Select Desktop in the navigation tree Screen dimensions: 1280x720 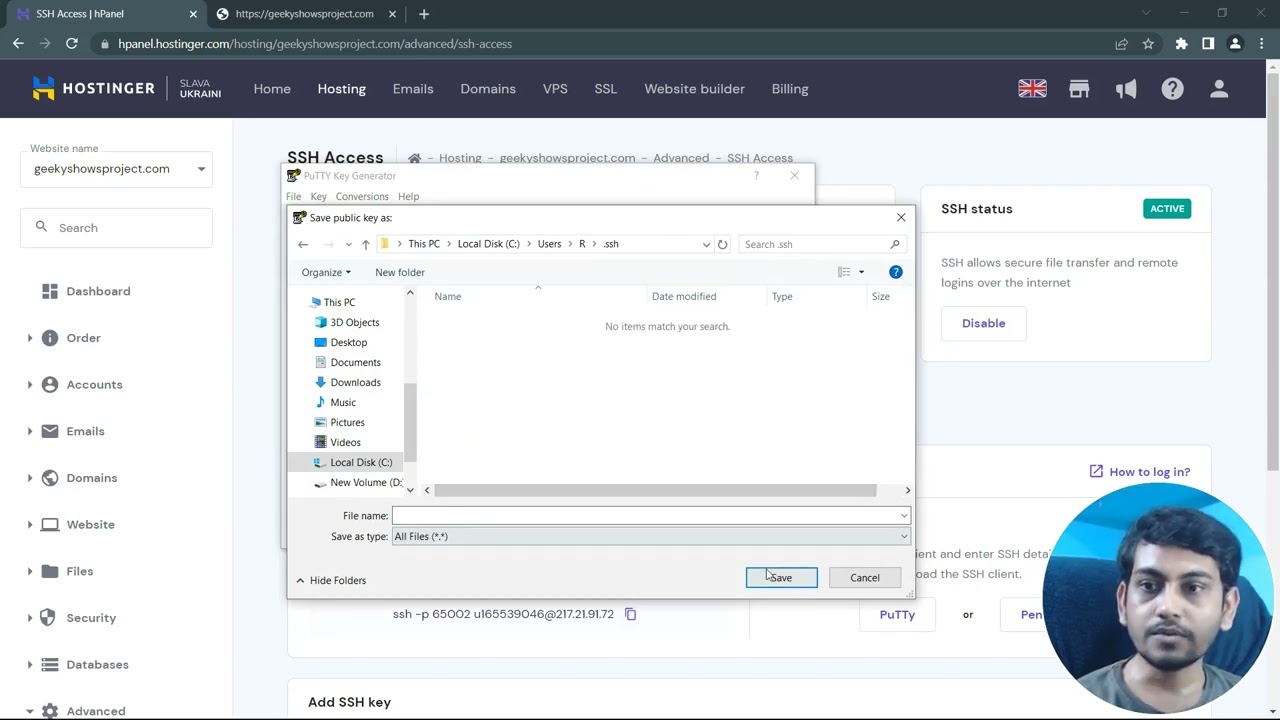click(x=348, y=342)
